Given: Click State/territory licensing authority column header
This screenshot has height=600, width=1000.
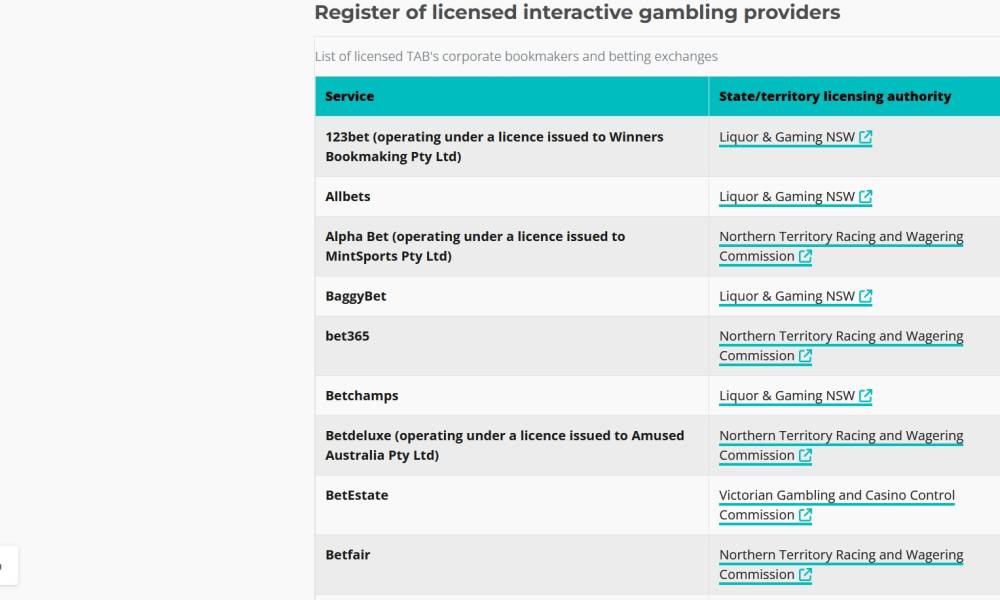Looking at the screenshot, I should pos(835,96).
